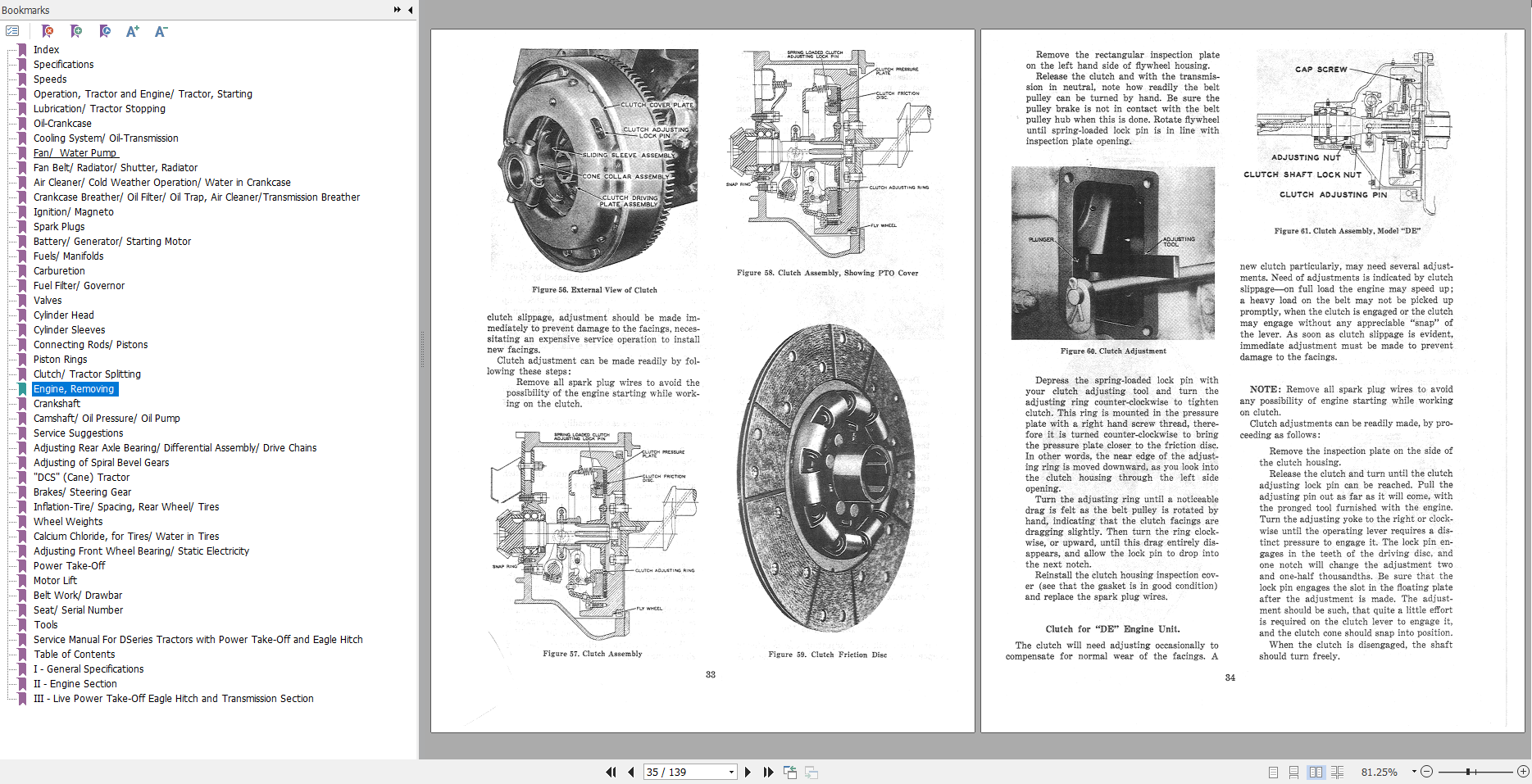
Task: Jump to Fan/ Water Pump section
Action: [75, 152]
